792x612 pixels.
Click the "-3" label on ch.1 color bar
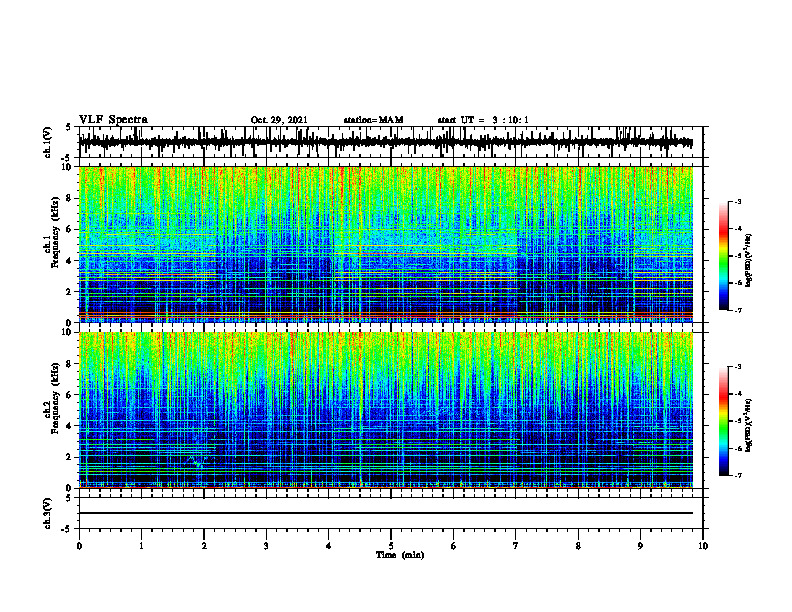737,201
